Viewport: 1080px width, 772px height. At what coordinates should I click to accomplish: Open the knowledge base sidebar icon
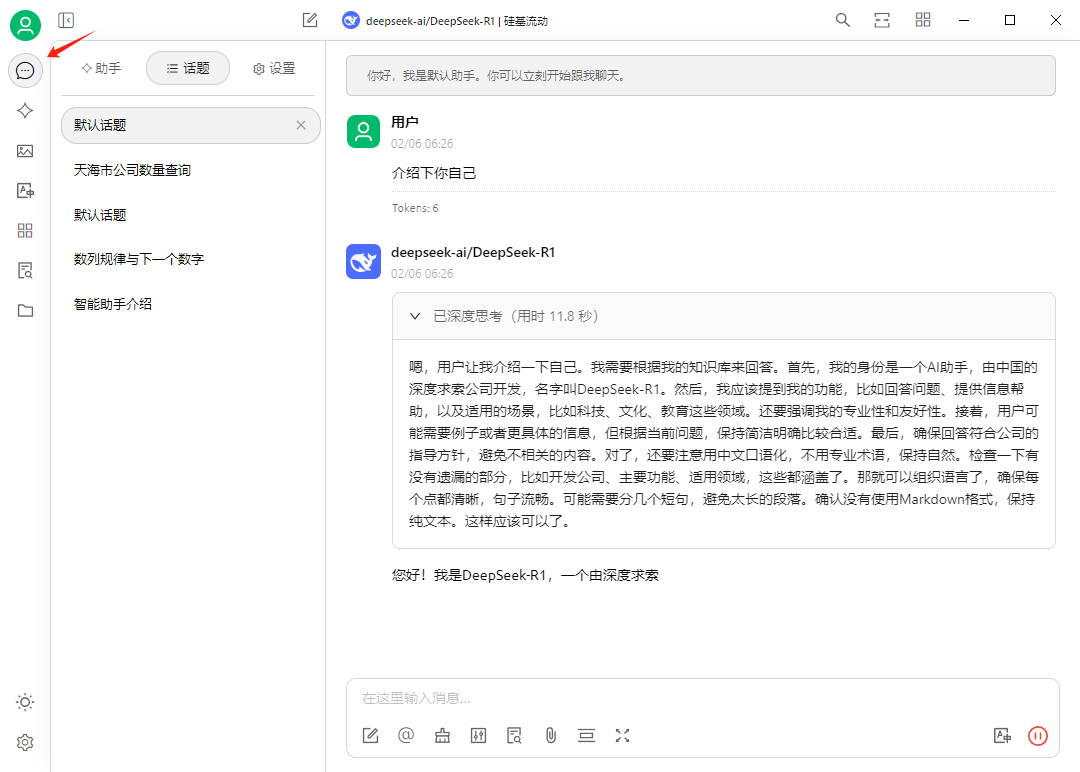tap(25, 270)
